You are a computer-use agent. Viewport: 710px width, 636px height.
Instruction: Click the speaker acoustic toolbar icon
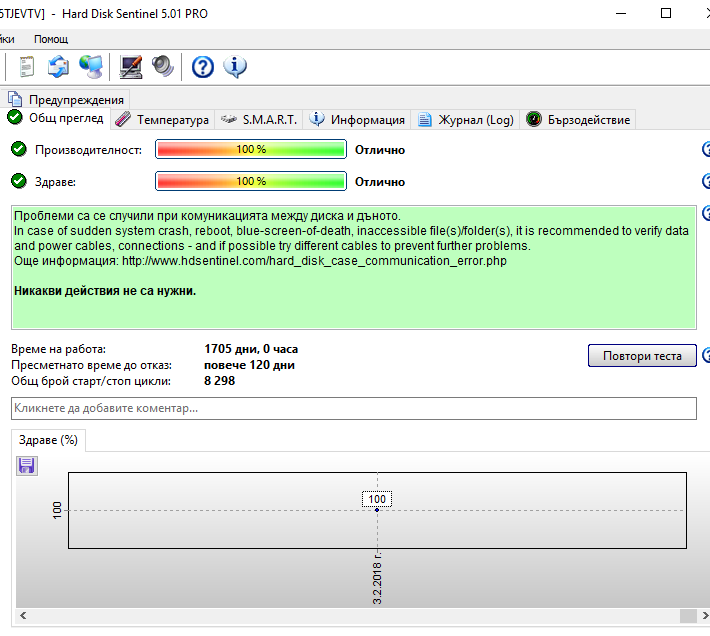[x=163, y=67]
